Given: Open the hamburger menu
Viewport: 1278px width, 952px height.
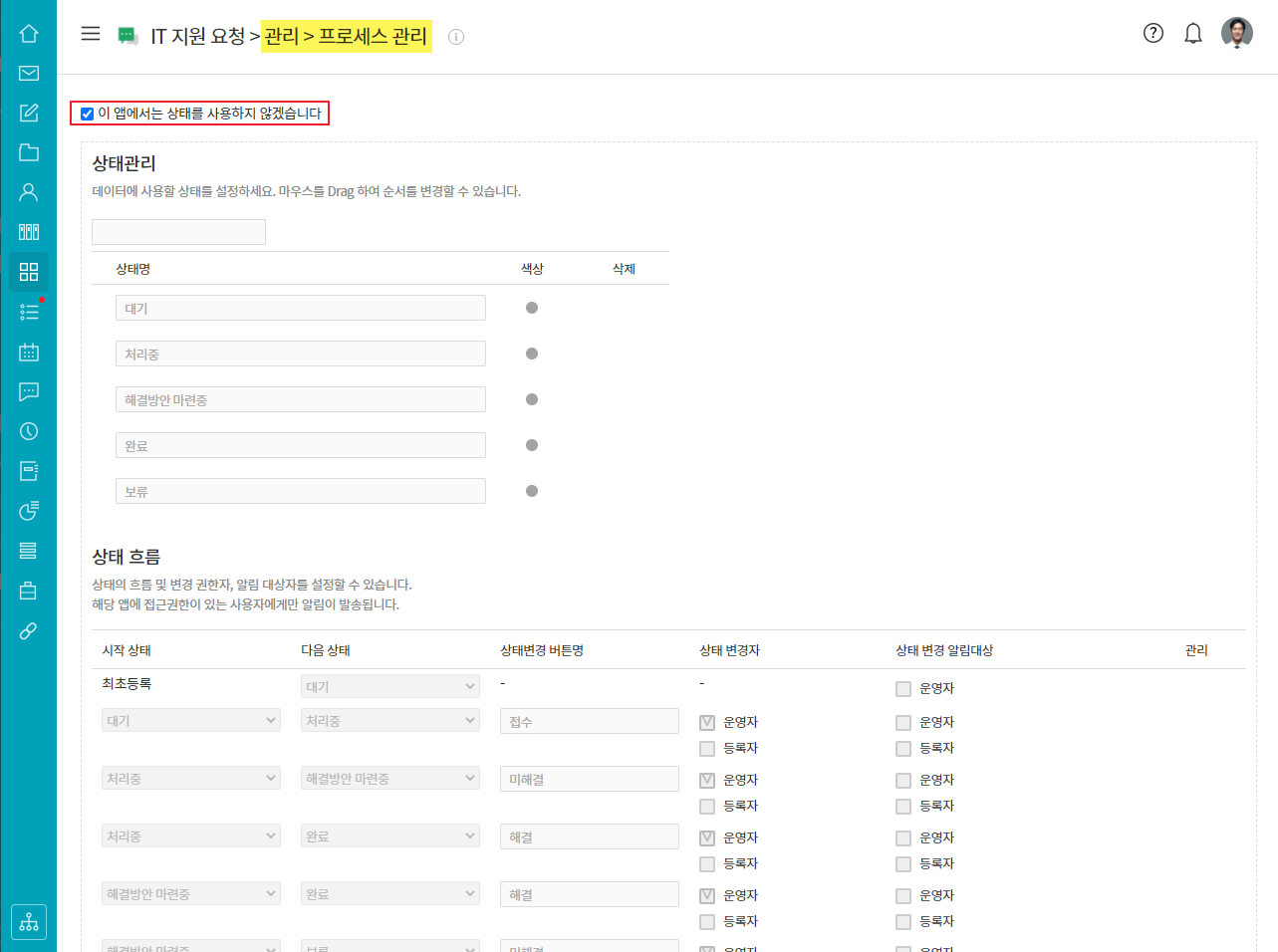Looking at the screenshot, I should [x=91, y=34].
